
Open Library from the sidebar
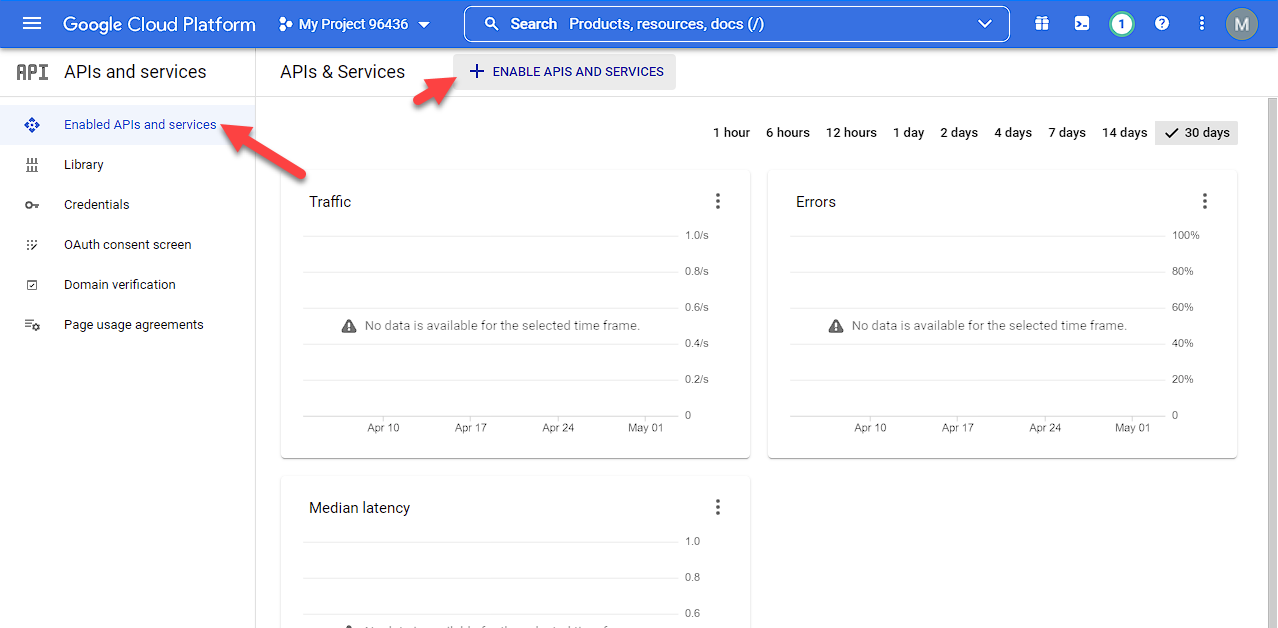point(128,165)
